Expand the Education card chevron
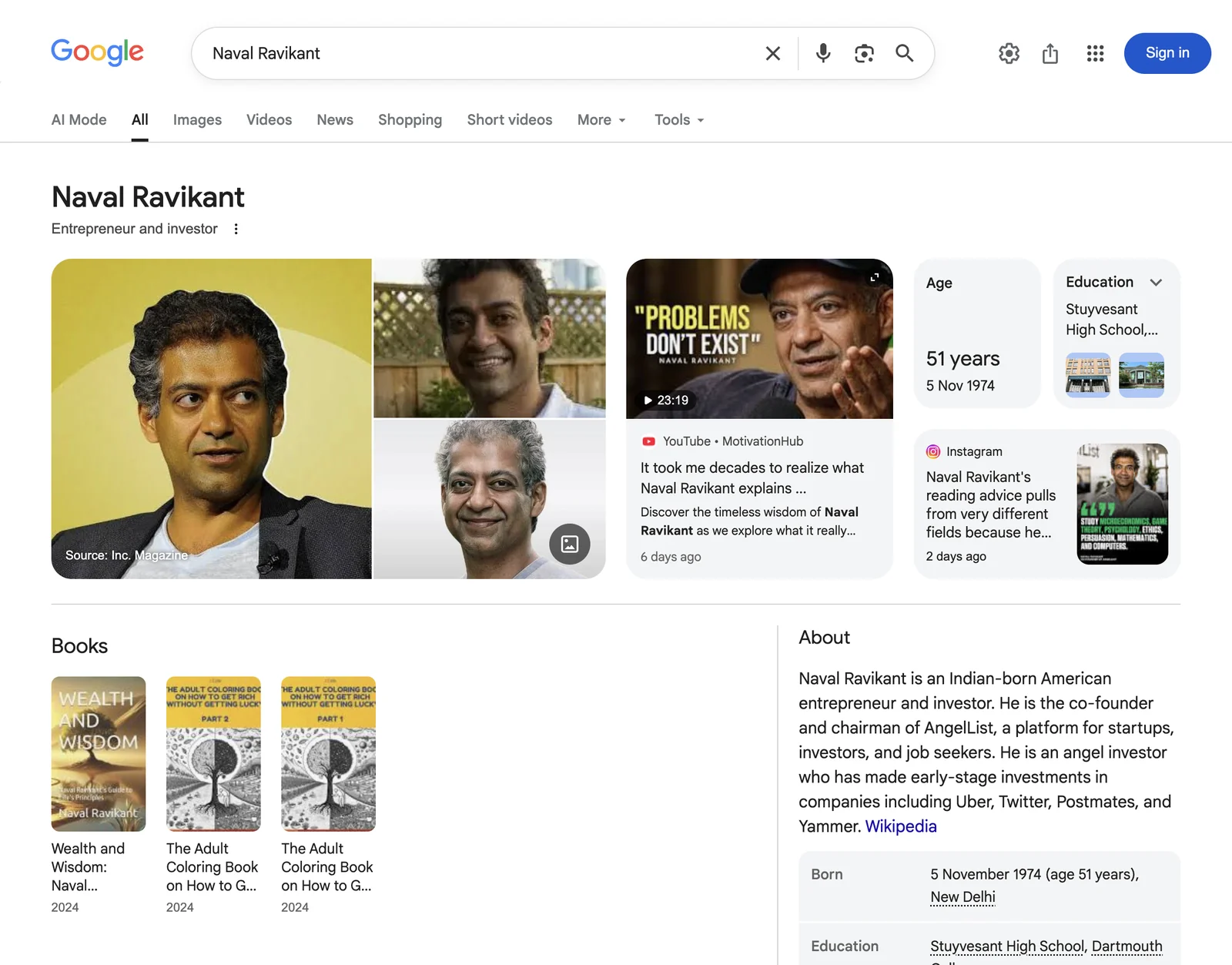Viewport: 1232px width, 965px height. click(x=1156, y=282)
